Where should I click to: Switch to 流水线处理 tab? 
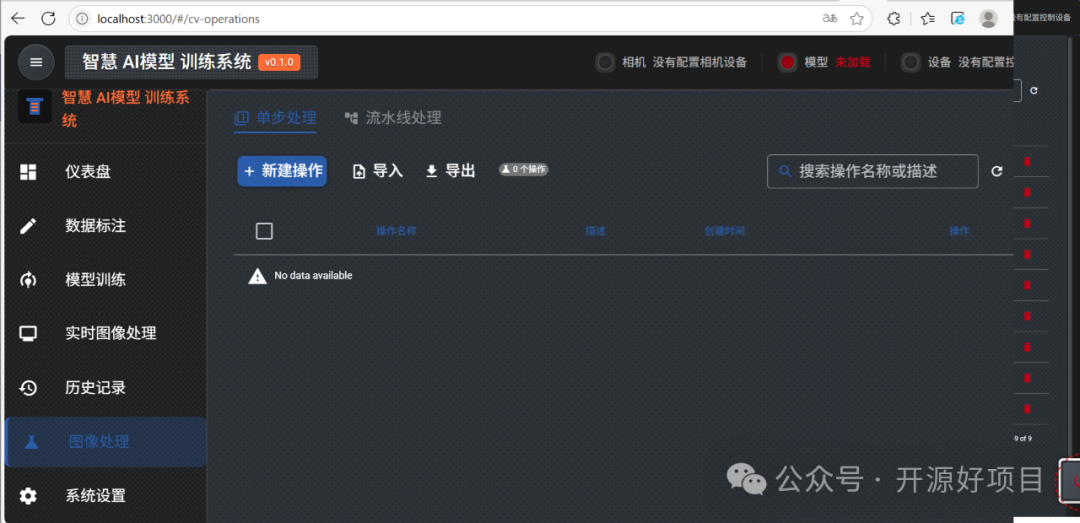[x=393, y=118]
